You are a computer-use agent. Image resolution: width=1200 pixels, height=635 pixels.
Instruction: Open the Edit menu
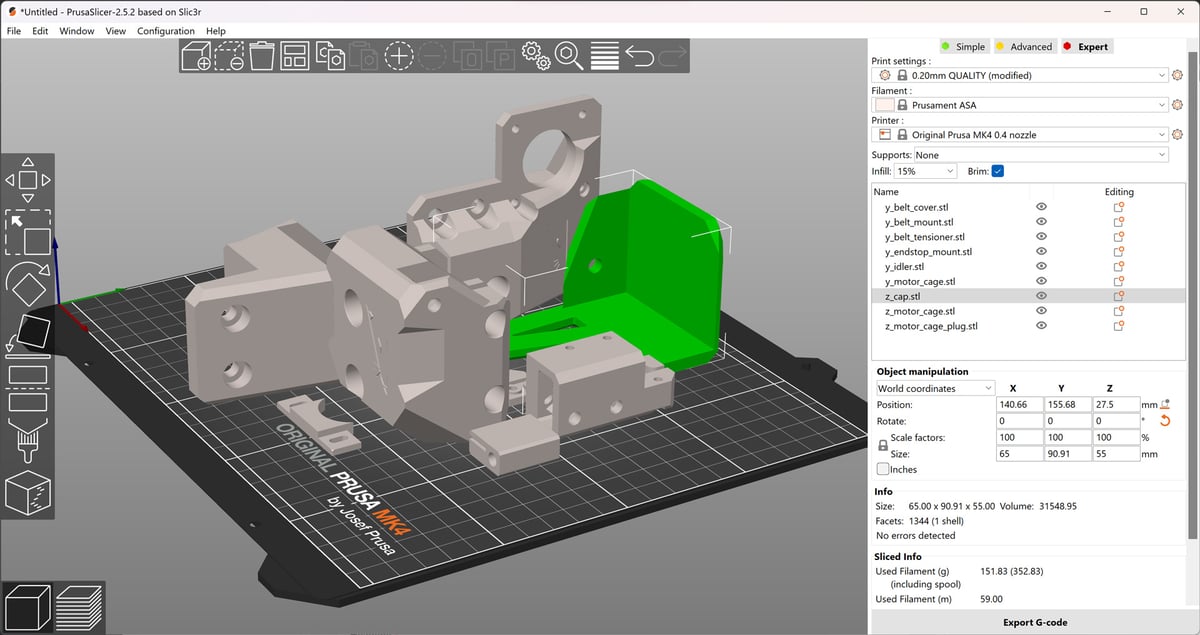point(40,31)
